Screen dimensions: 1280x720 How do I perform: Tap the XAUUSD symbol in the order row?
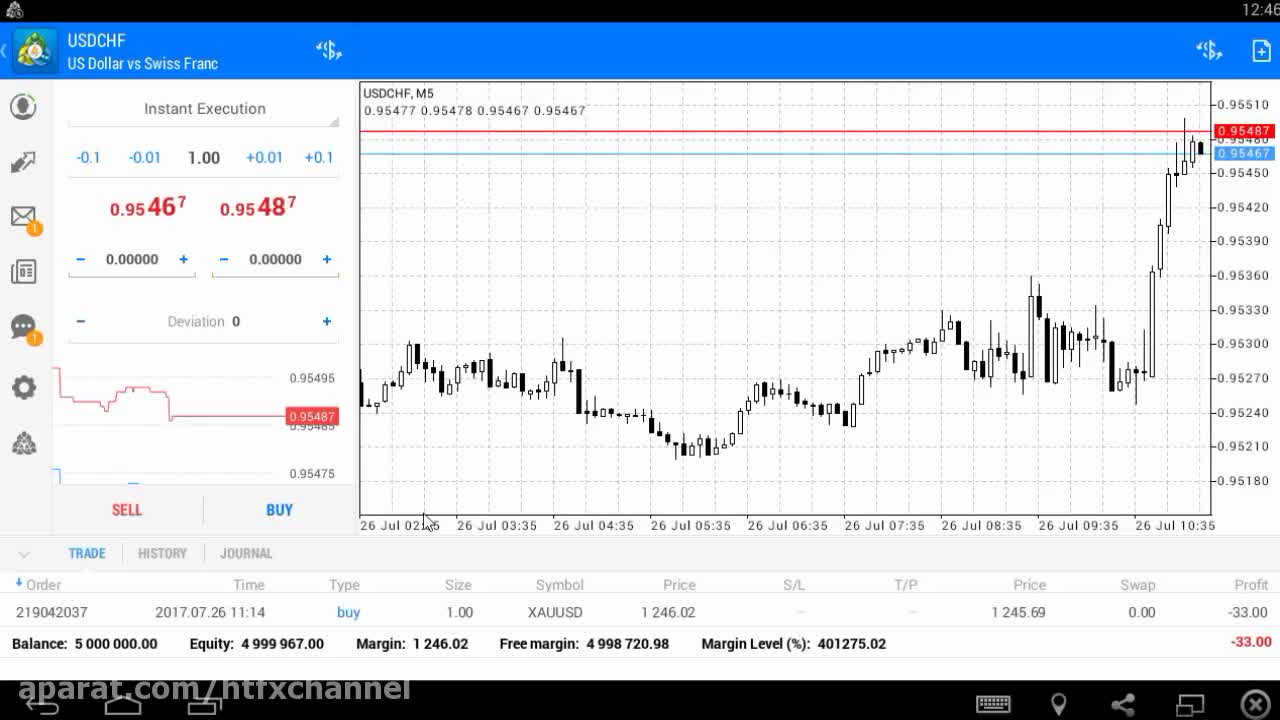point(555,612)
